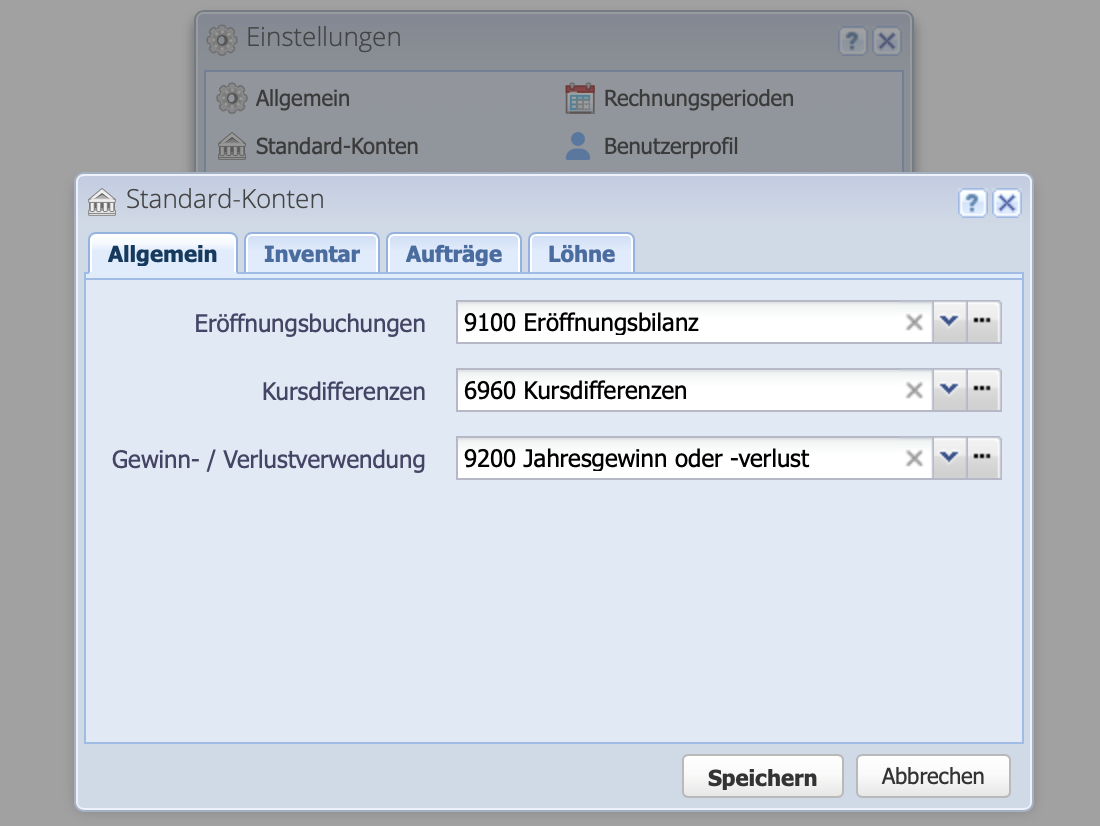Expand the Gewinn-/Verlustverwendung dropdown
The height and width of the screenshot is (826, 1100).
950,458
